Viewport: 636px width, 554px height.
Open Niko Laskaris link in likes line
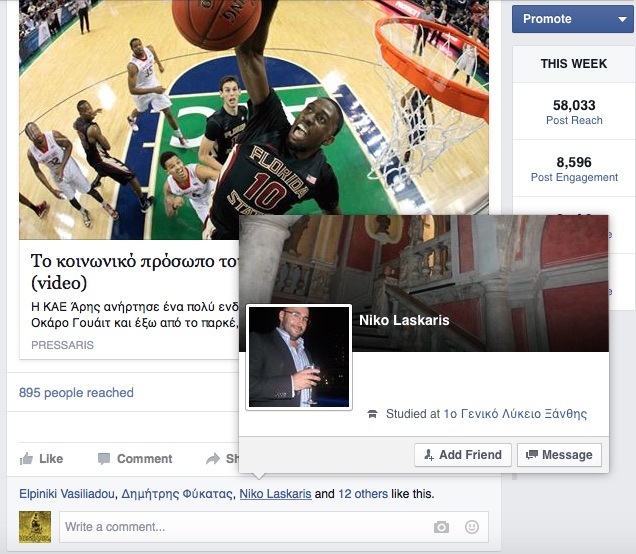coord(275,494)
